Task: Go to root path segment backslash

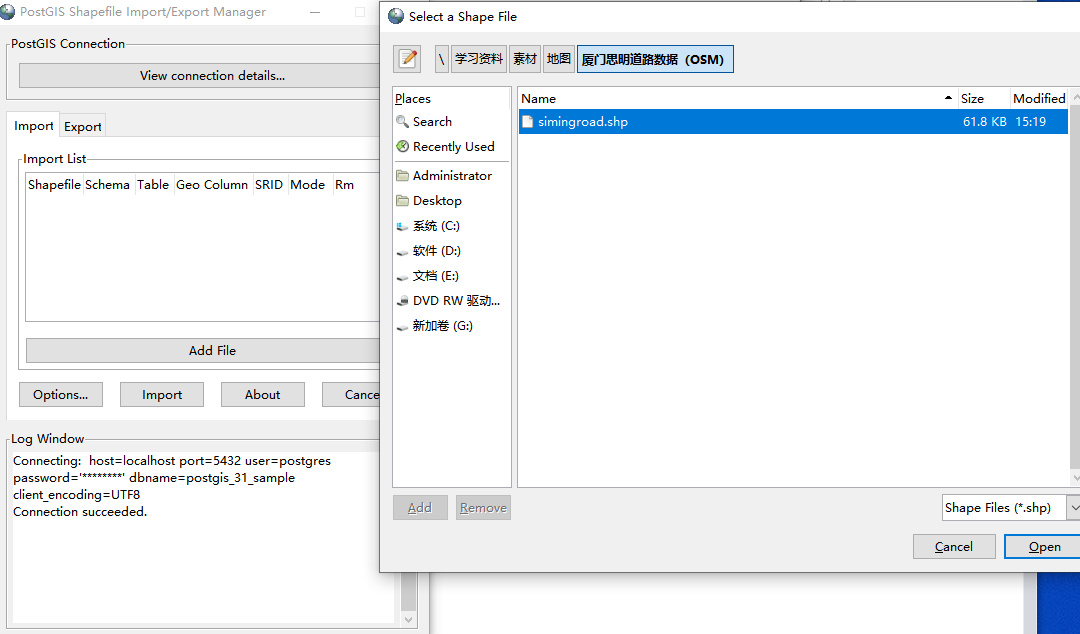Action: (442, 59)
